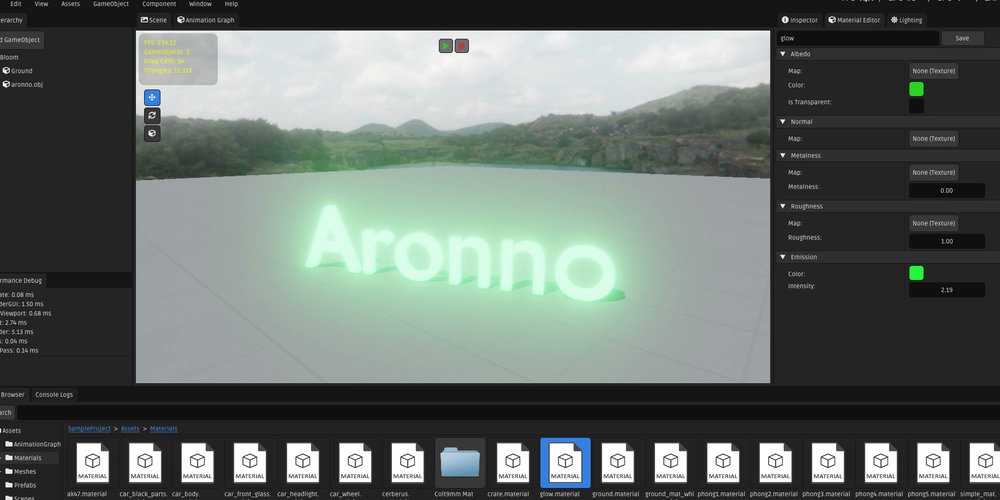Switch to the Animation Graph tab
Image resolution: width=1000 pixels, height=500 pixels.
tap(205, 20)
